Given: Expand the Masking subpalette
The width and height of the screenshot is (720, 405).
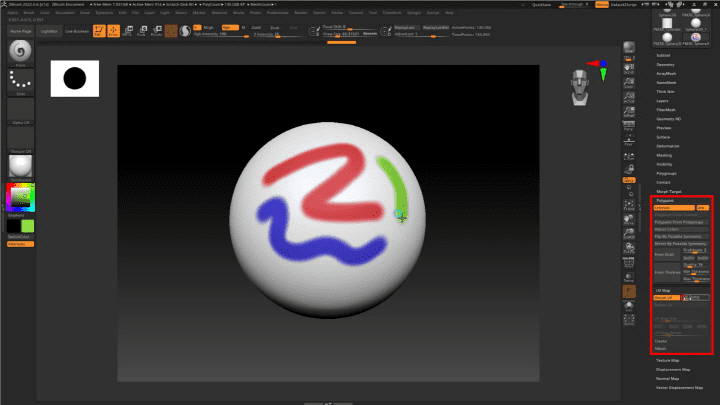Looking at the screenshot, I should click(664, 155).
